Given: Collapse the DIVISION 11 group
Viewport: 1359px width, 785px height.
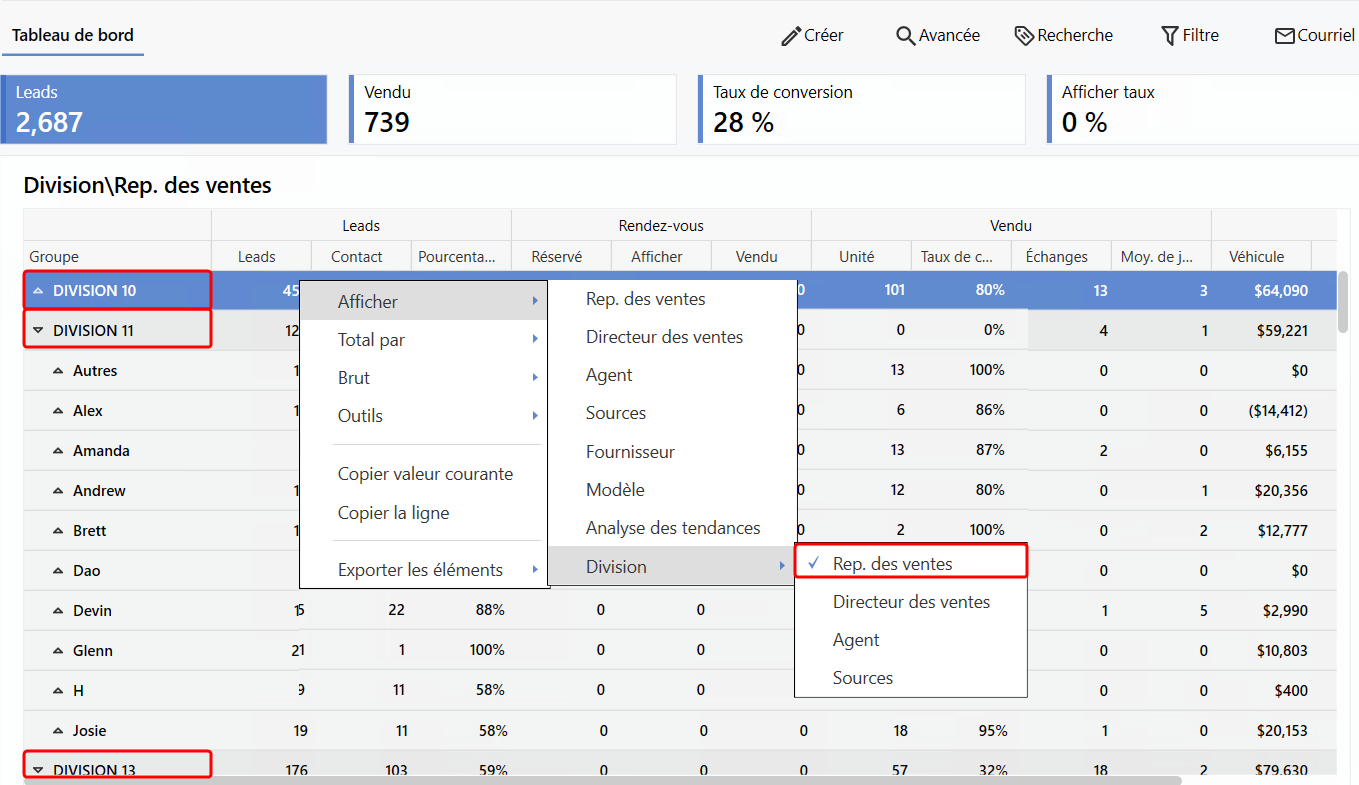Looking at the screenshot, I should [39, 331].
